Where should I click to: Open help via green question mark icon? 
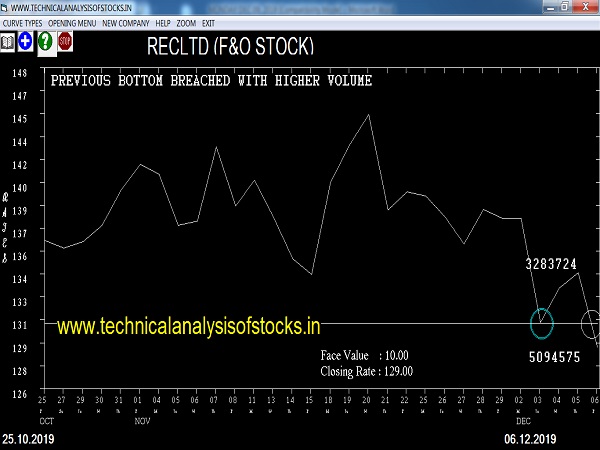tap(45, 43)
